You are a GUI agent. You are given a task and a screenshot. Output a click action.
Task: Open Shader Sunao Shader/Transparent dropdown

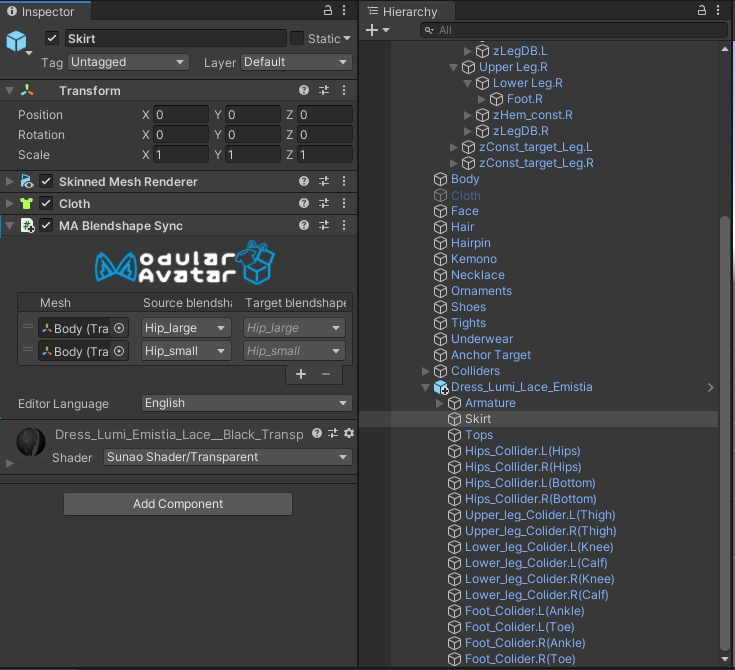pos(228,457)
